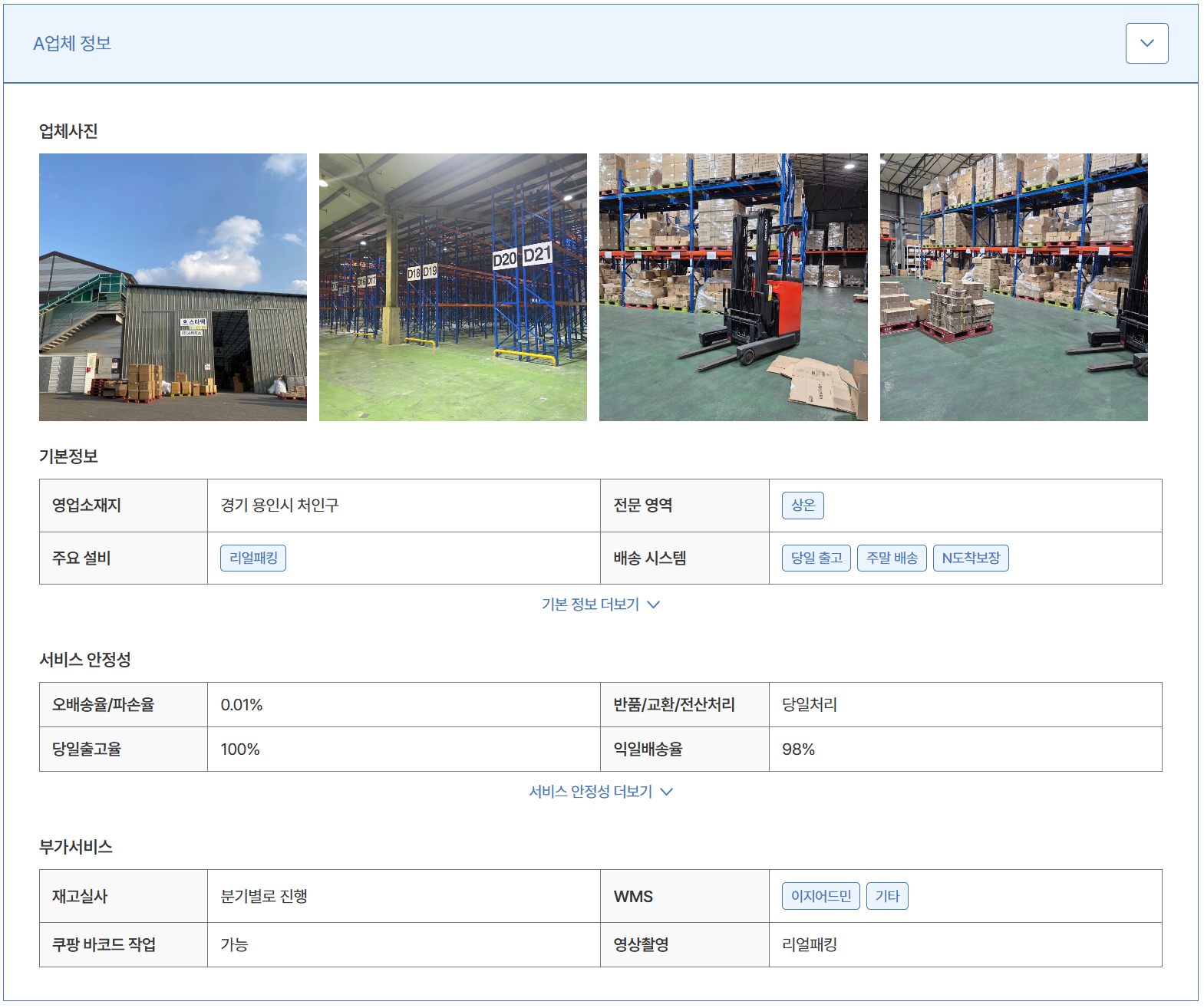Screen dimensions: 1204x1008
Task: Expand 서비스 안정성 더보기
Action: click(600, 792)
